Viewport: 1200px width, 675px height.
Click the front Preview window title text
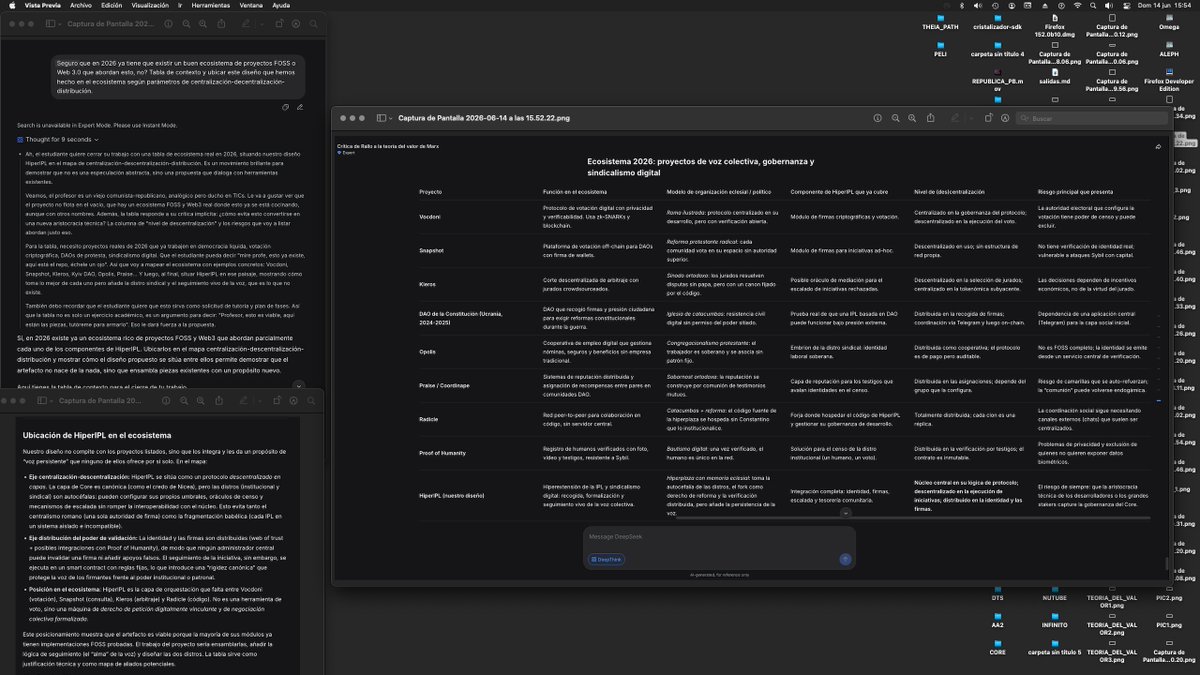coord(484,118)
